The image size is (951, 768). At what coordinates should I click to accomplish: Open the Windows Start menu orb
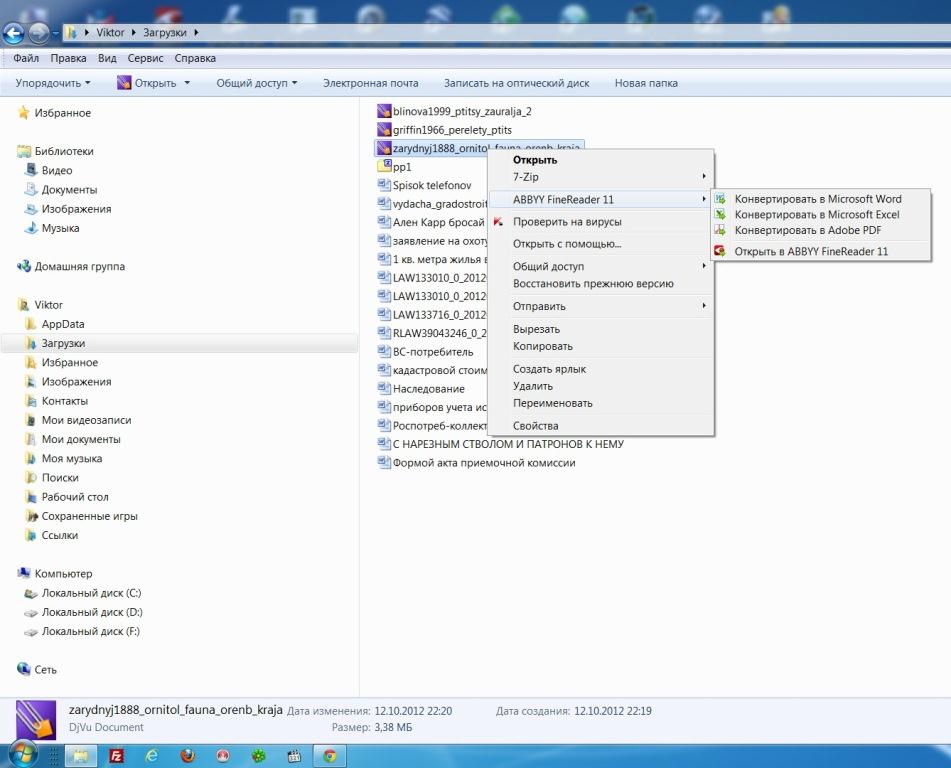pos(22,754)
